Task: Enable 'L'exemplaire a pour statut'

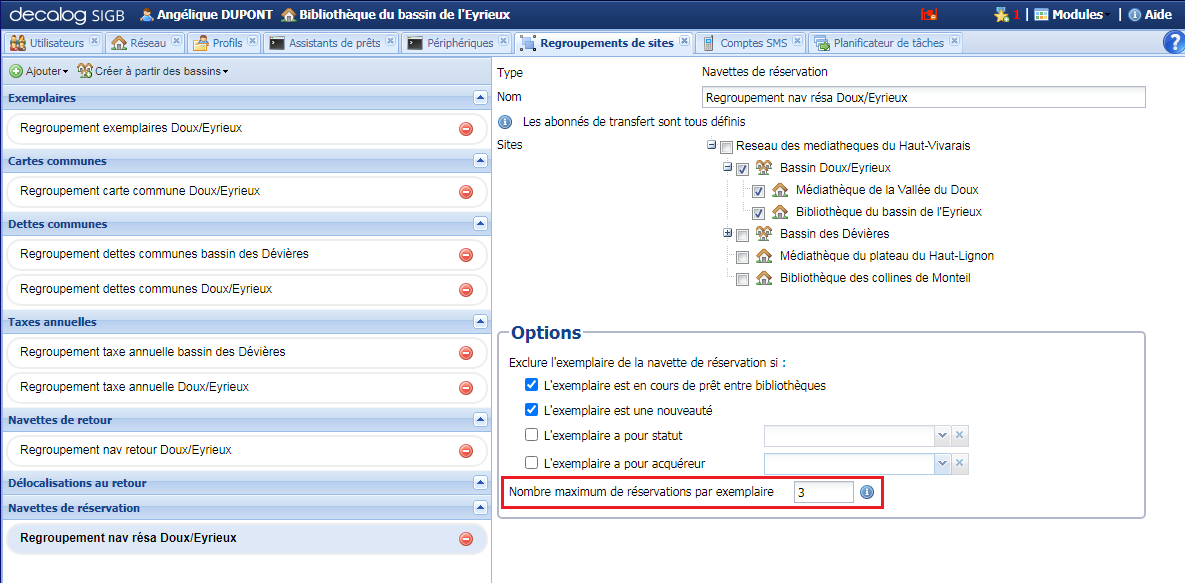Action: [x=532, y=435]
